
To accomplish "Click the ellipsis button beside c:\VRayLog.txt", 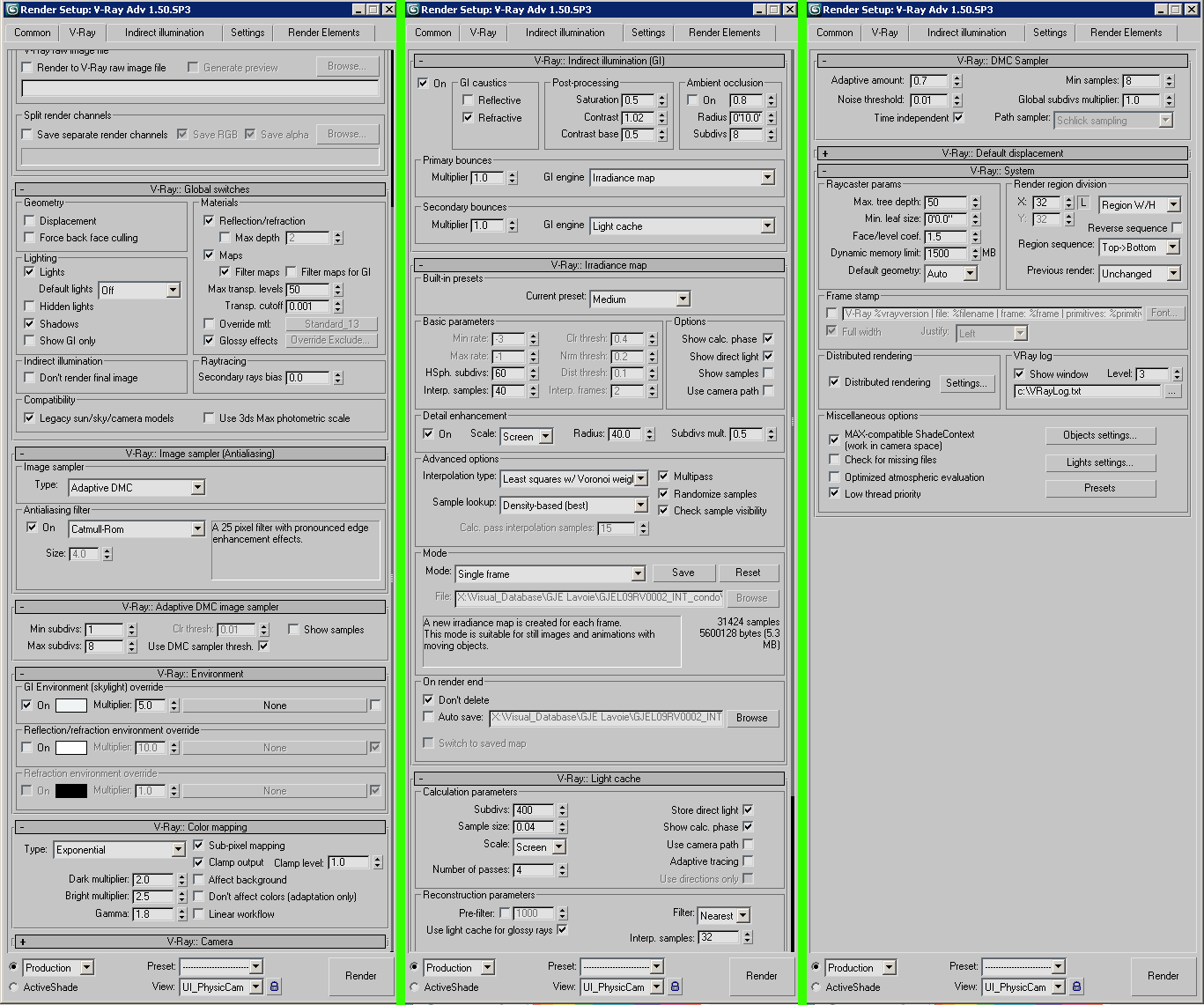I will tap(1172, 391).
